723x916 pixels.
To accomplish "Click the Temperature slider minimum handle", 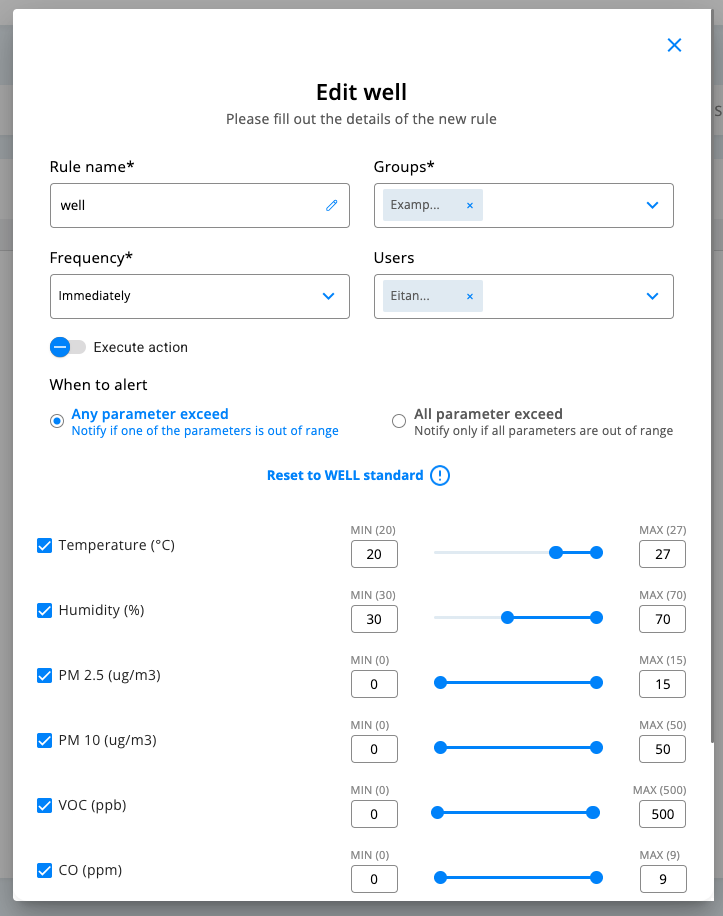I will [556, 552].
